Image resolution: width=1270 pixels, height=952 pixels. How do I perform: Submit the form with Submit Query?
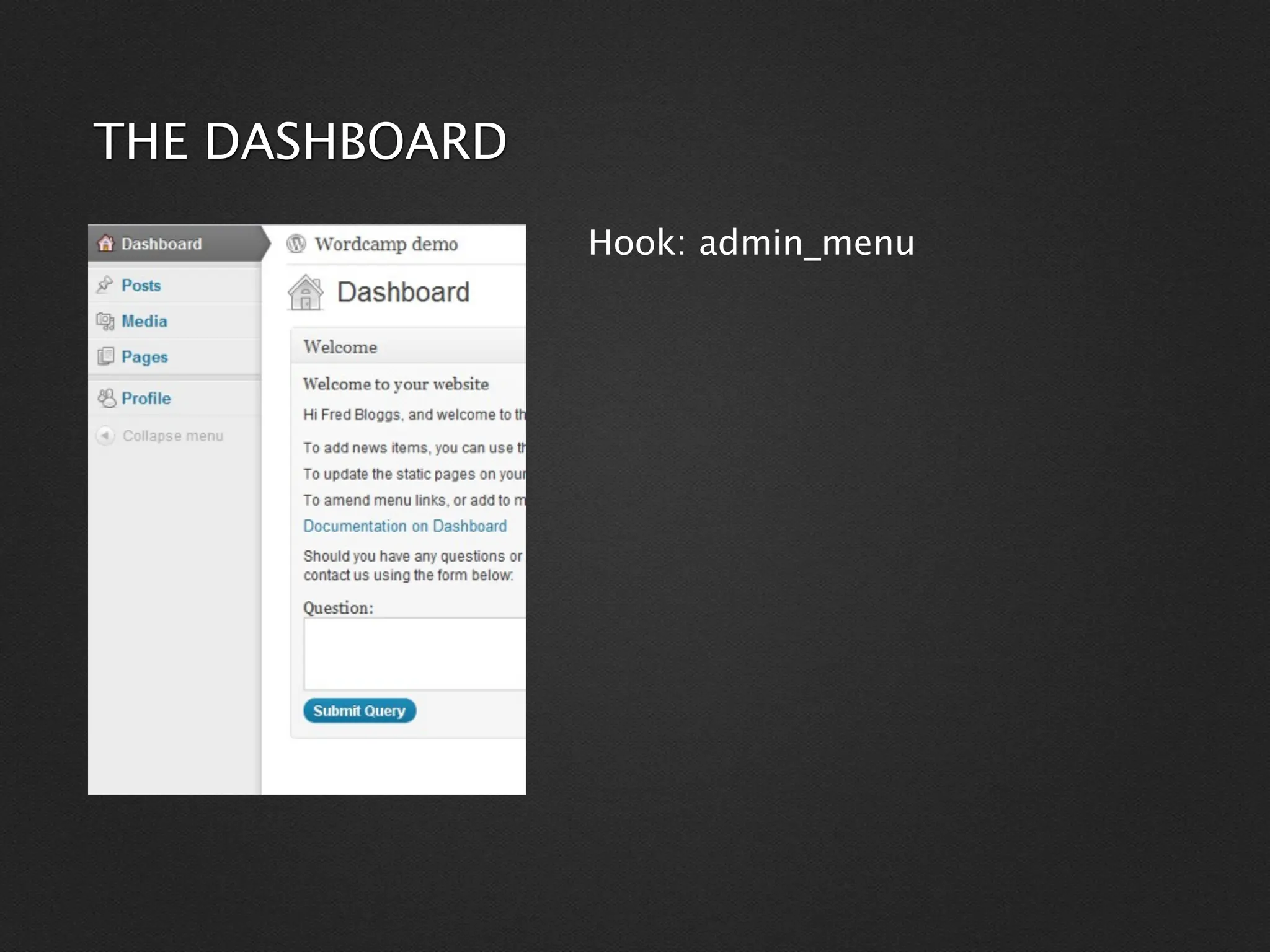point(360,711)
